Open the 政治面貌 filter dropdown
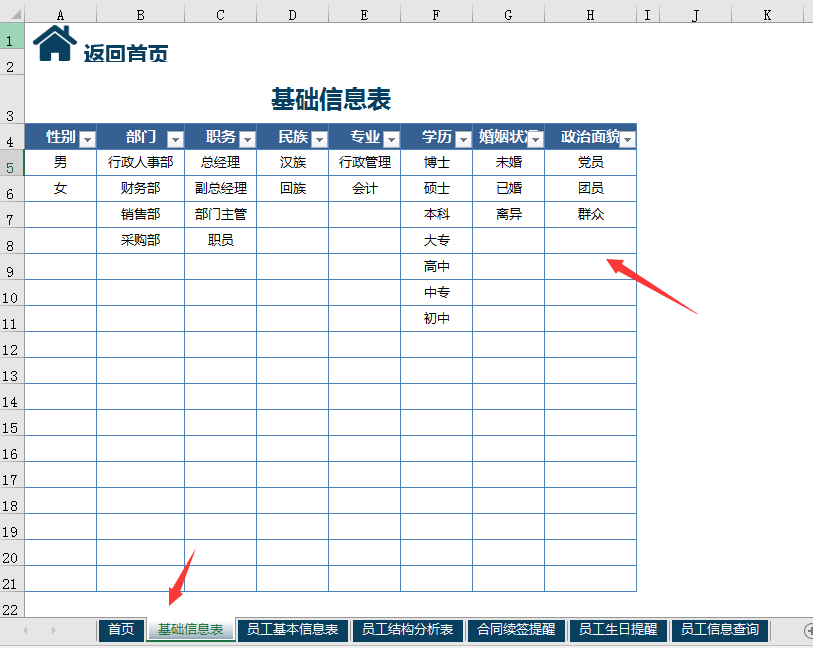This screenshot has height=648, width=813. 627,137
